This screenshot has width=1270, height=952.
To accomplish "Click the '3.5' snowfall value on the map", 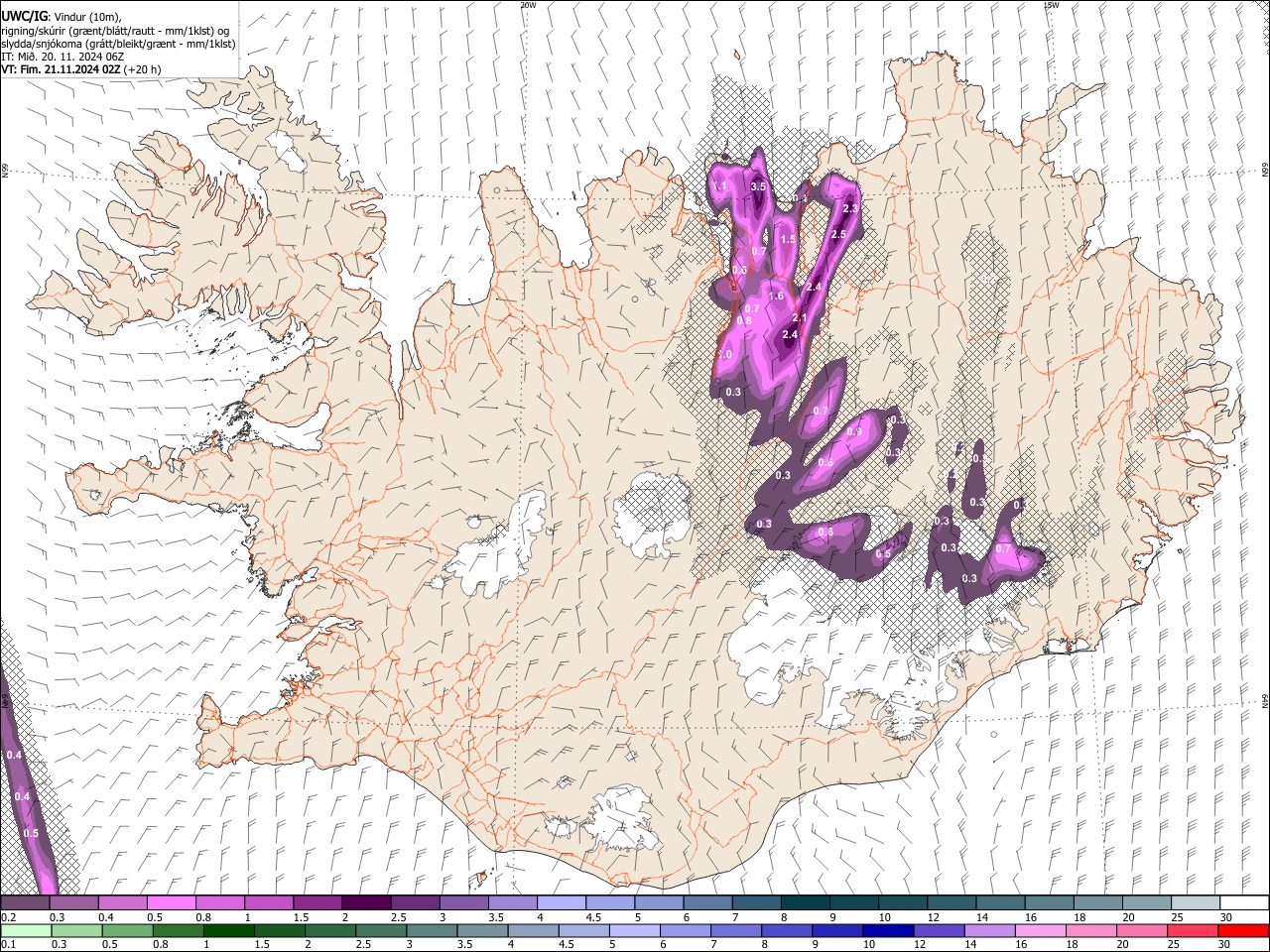I will click(759, 186).
